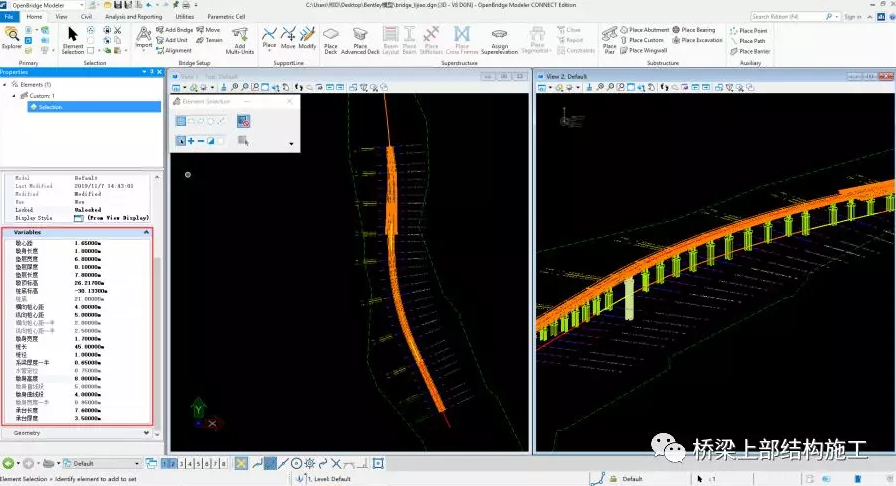This screenshot has width=896, height=486.
Task: Click the Undo arrow in quick access toolbar
Action: pos(149,5)
